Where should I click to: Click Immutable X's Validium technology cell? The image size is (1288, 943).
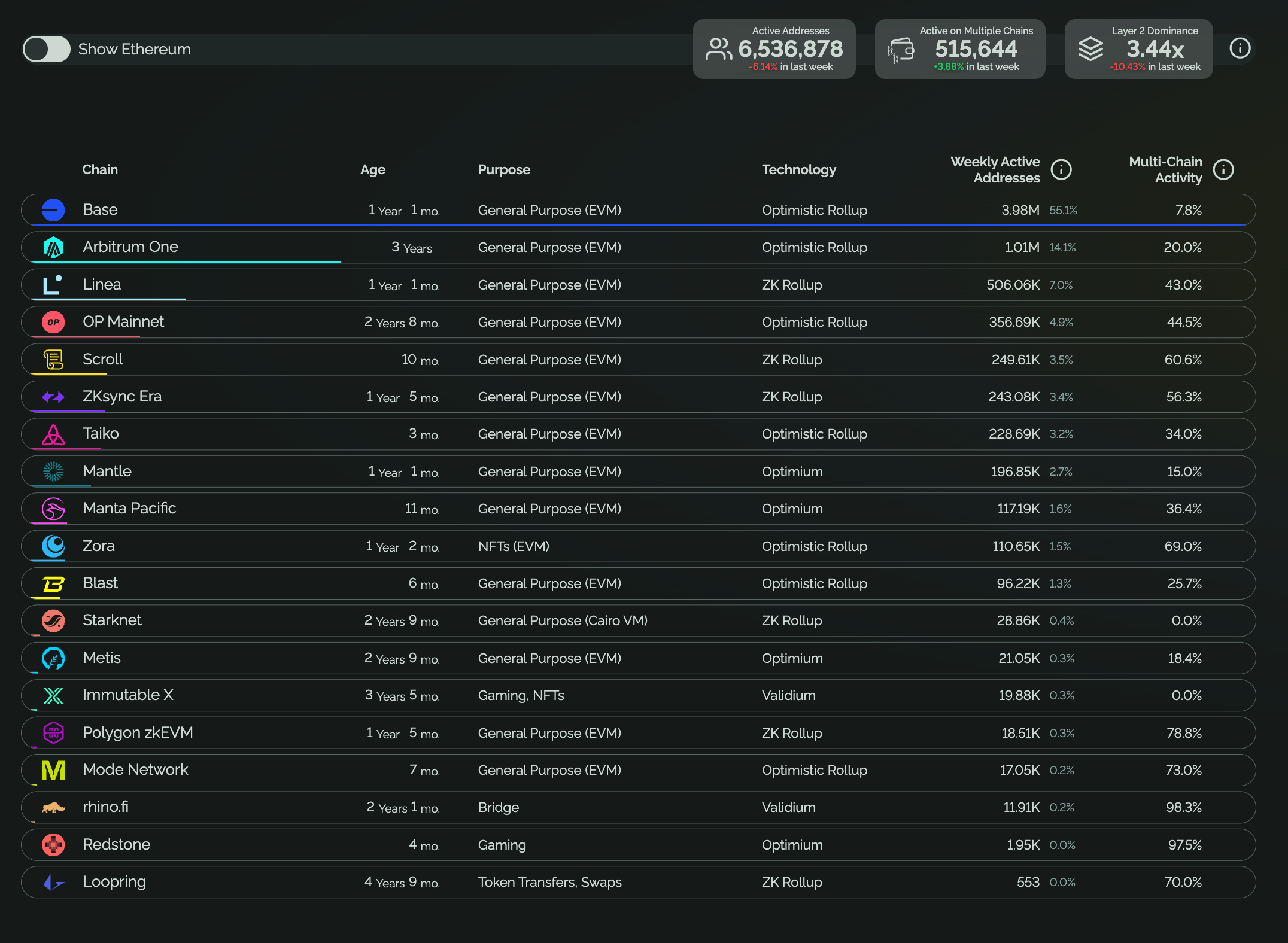click(x=788, y=695)
